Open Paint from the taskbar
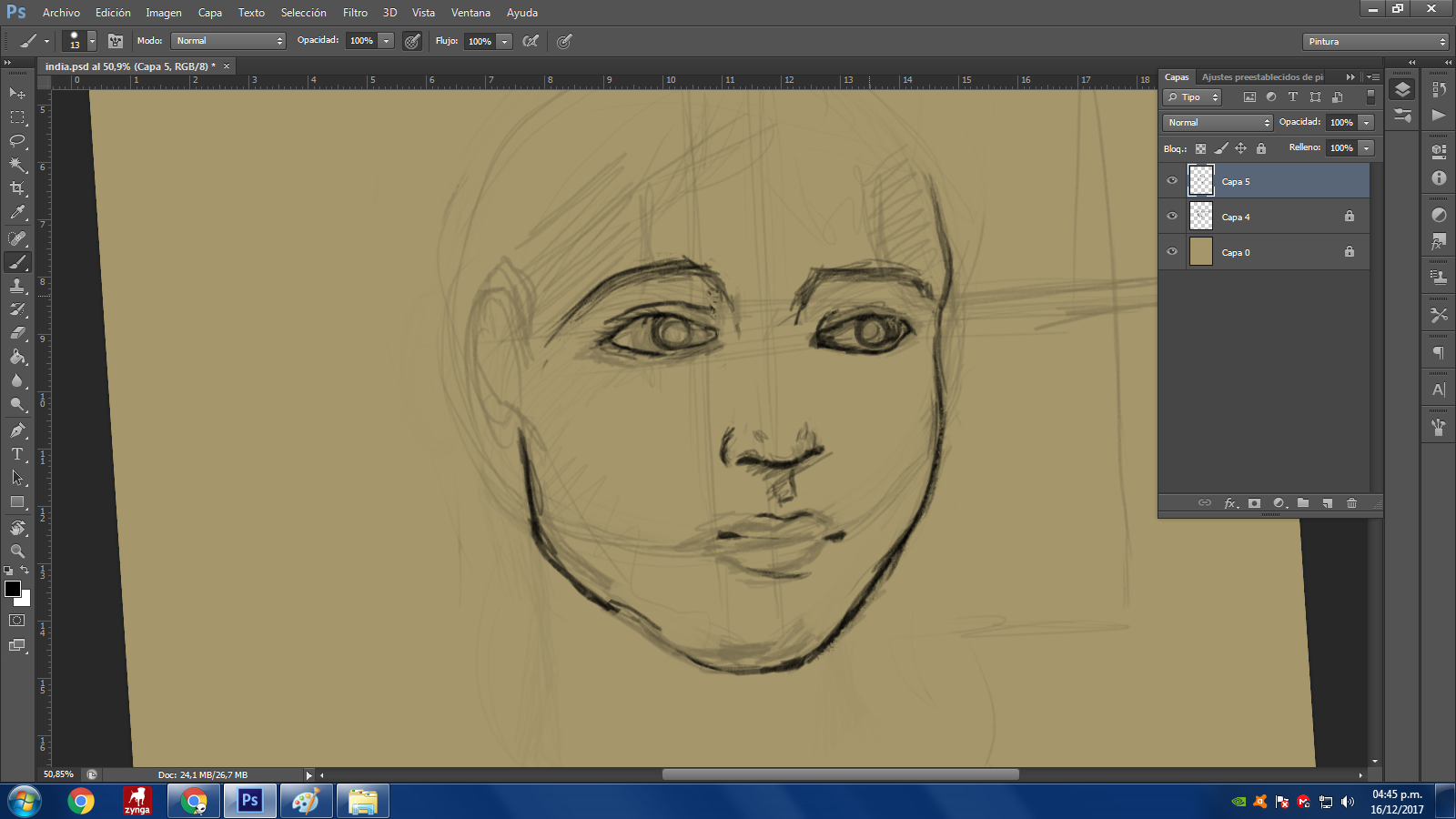This screenshot has height=819, width=1456. (306, 802)
